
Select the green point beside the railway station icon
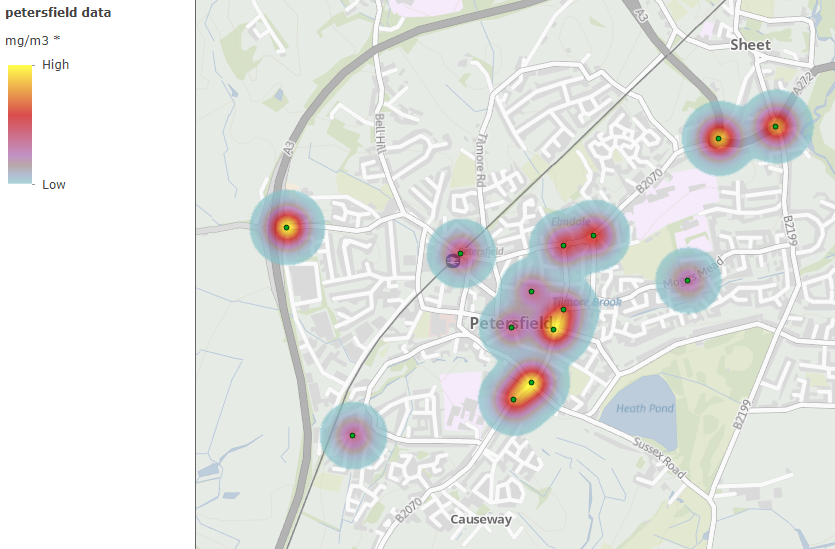pos(461,253)
